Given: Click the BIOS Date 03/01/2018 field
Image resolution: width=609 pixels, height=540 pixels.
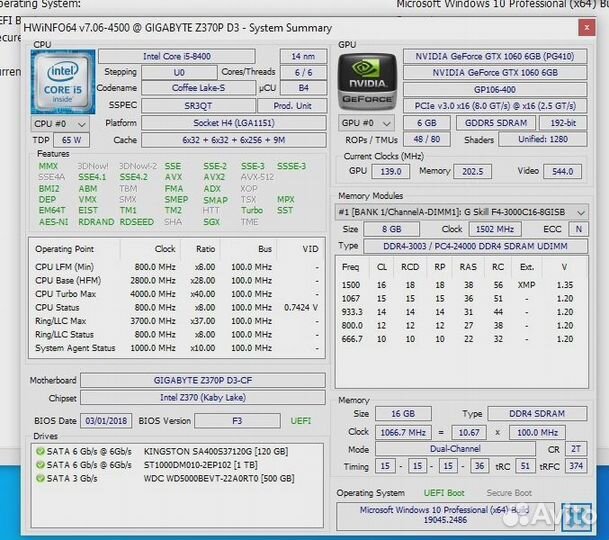Looking at the screenshot, I should point(106,421).
